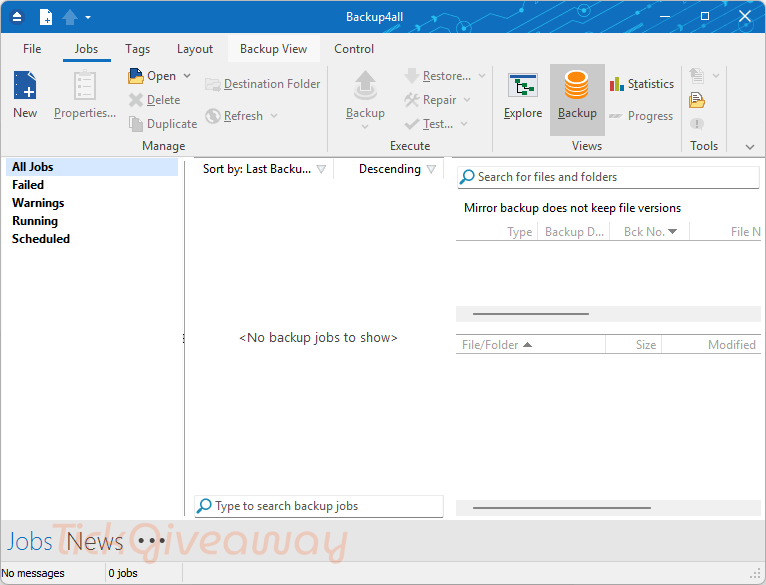The width and height of the screenshot is (766, 585).
Task: Expand the quick access toolbar dropdown
Action: (88, 17)
